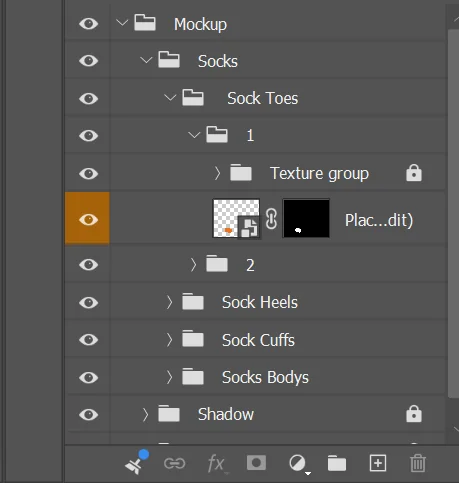Select the black layer mask thumbnail
Image resolution: width=459 pixels, height=483 pixels.
coord(306,218)
